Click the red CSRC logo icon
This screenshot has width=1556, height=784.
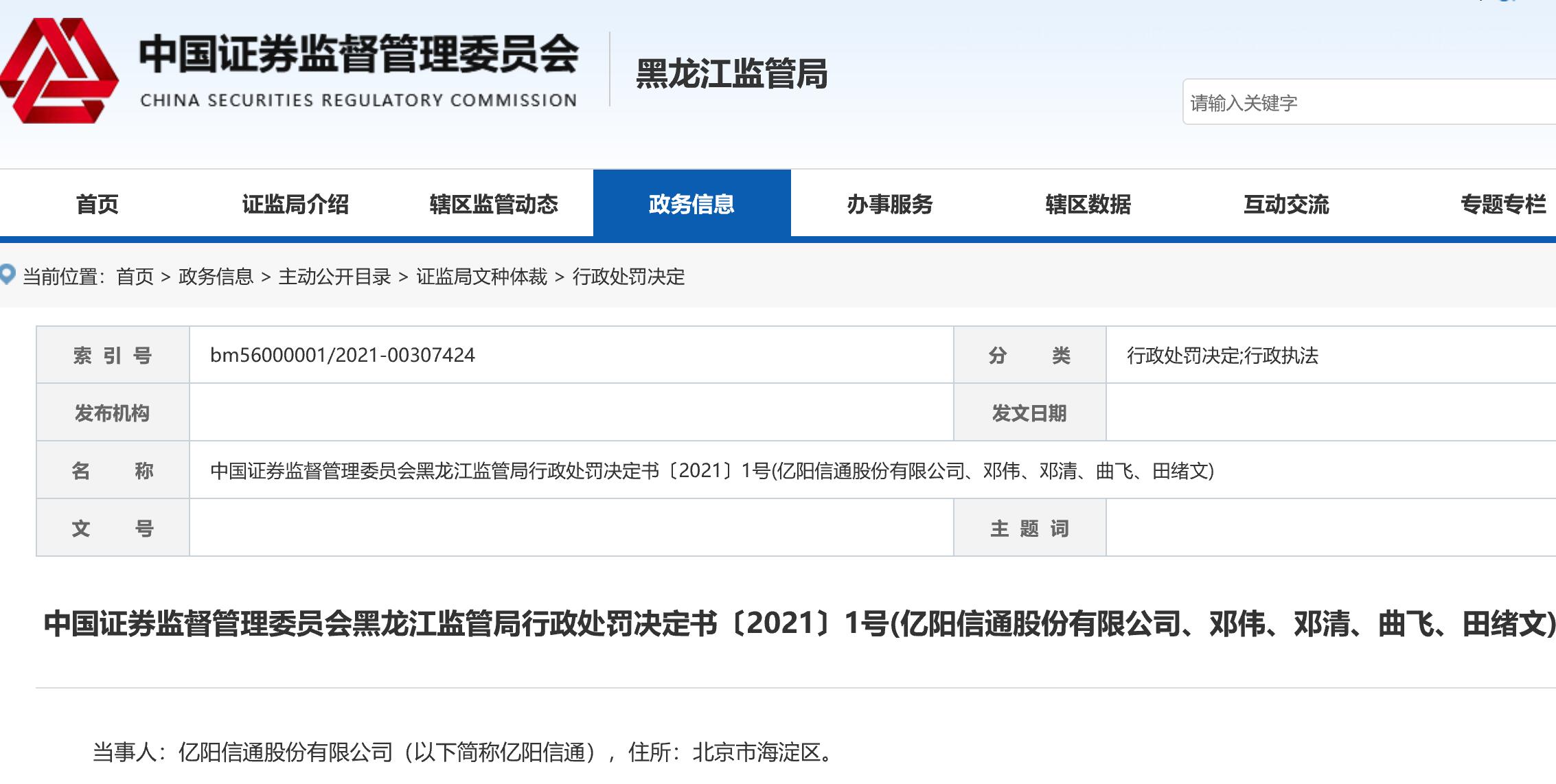pos(59,71)
